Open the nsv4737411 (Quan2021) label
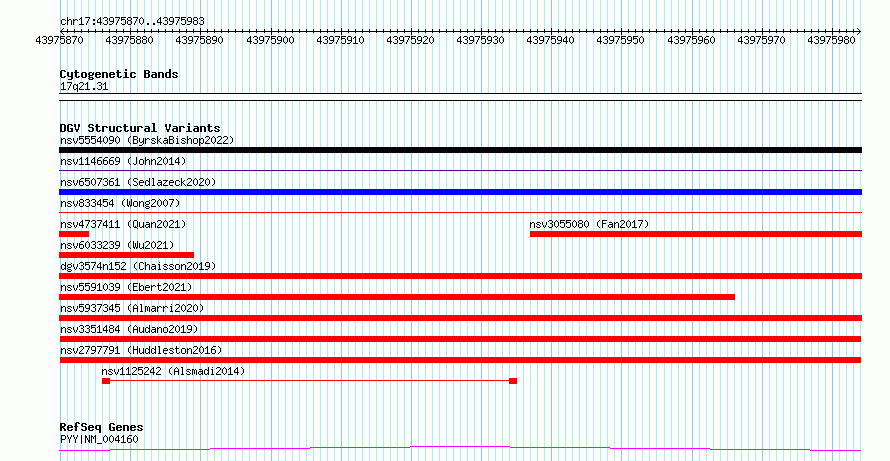This screenshot has height=461, width=890. 123,224
